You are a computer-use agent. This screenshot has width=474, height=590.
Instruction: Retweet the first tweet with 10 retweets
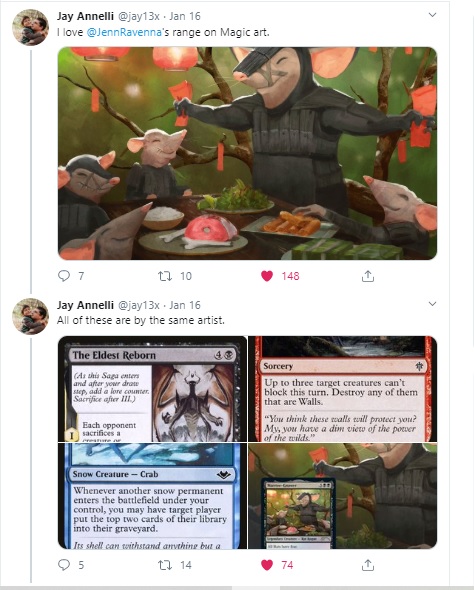(x=165, y=277)
